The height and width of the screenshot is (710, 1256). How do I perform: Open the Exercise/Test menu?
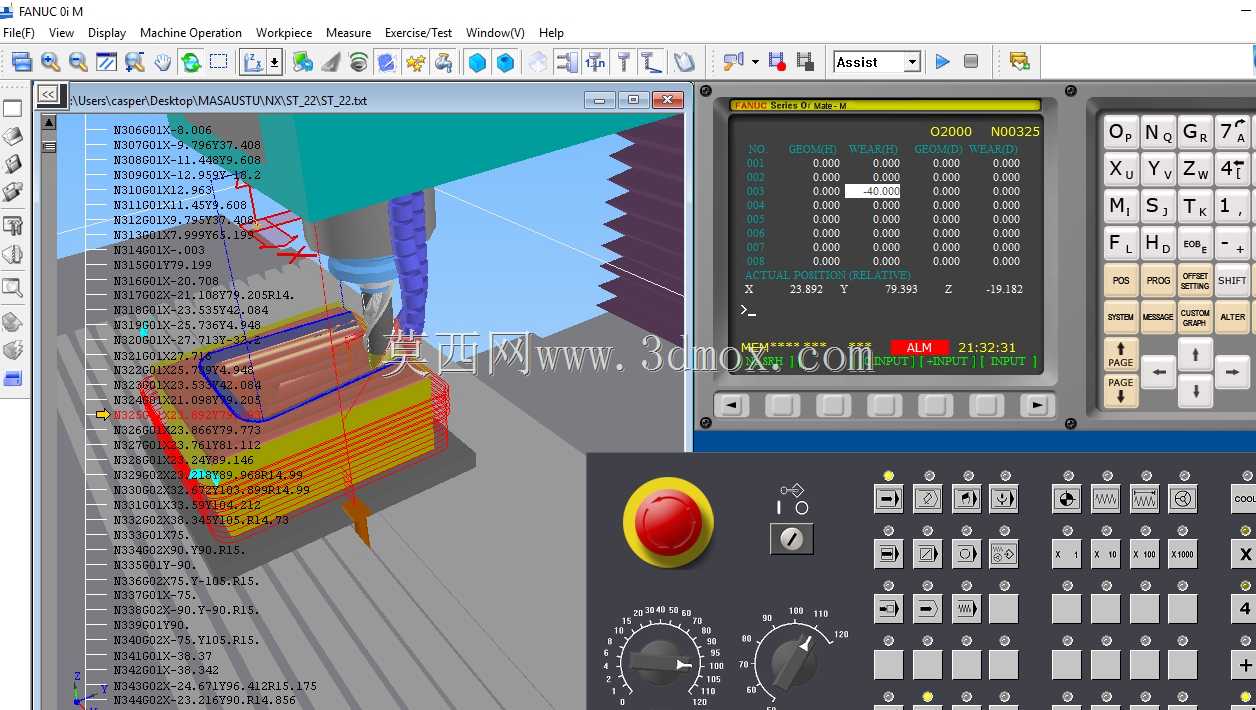[418, 33]
